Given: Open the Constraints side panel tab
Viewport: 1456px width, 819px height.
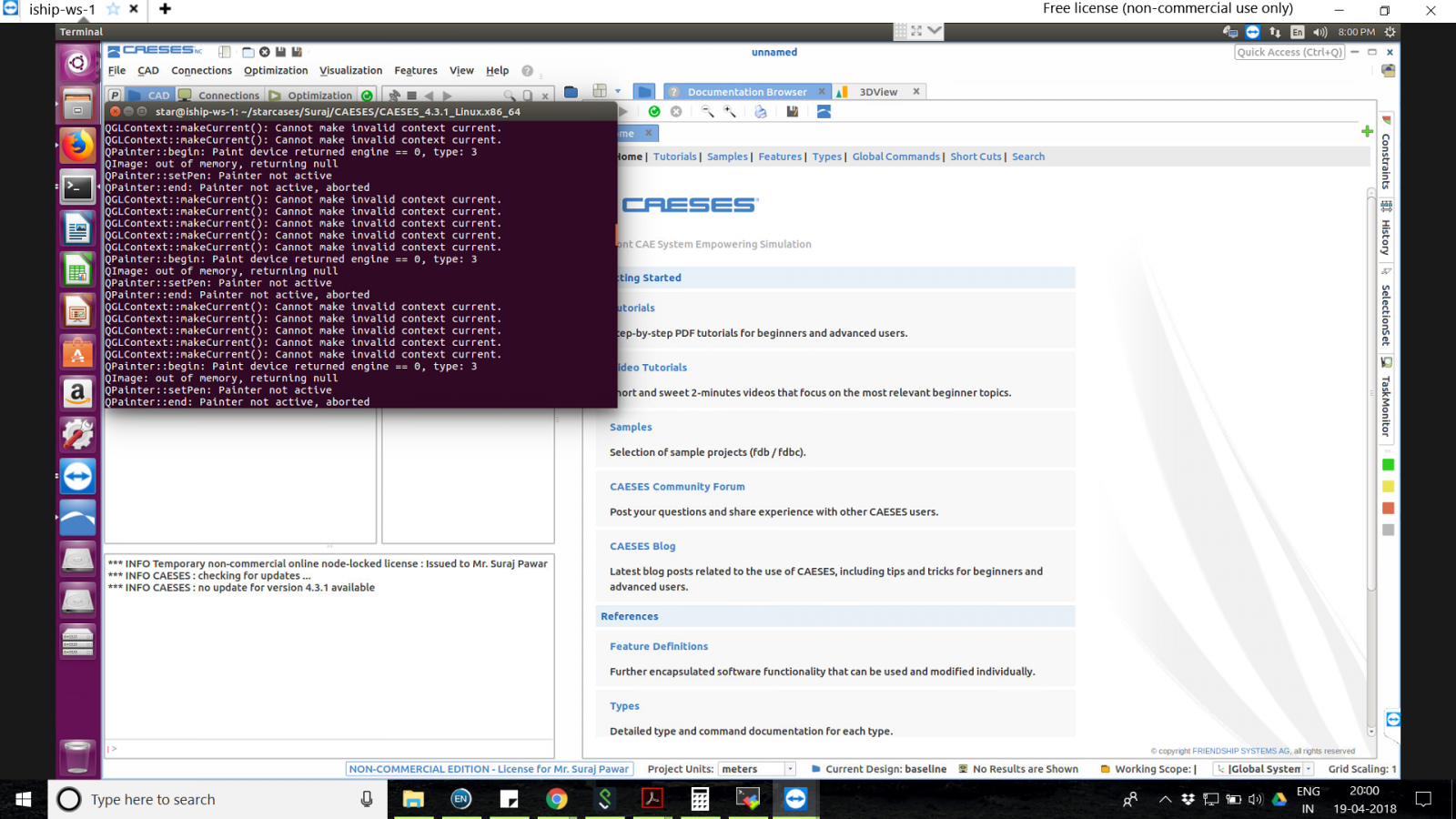Looking at the screenshot, I should click(x=1386, y=154).
